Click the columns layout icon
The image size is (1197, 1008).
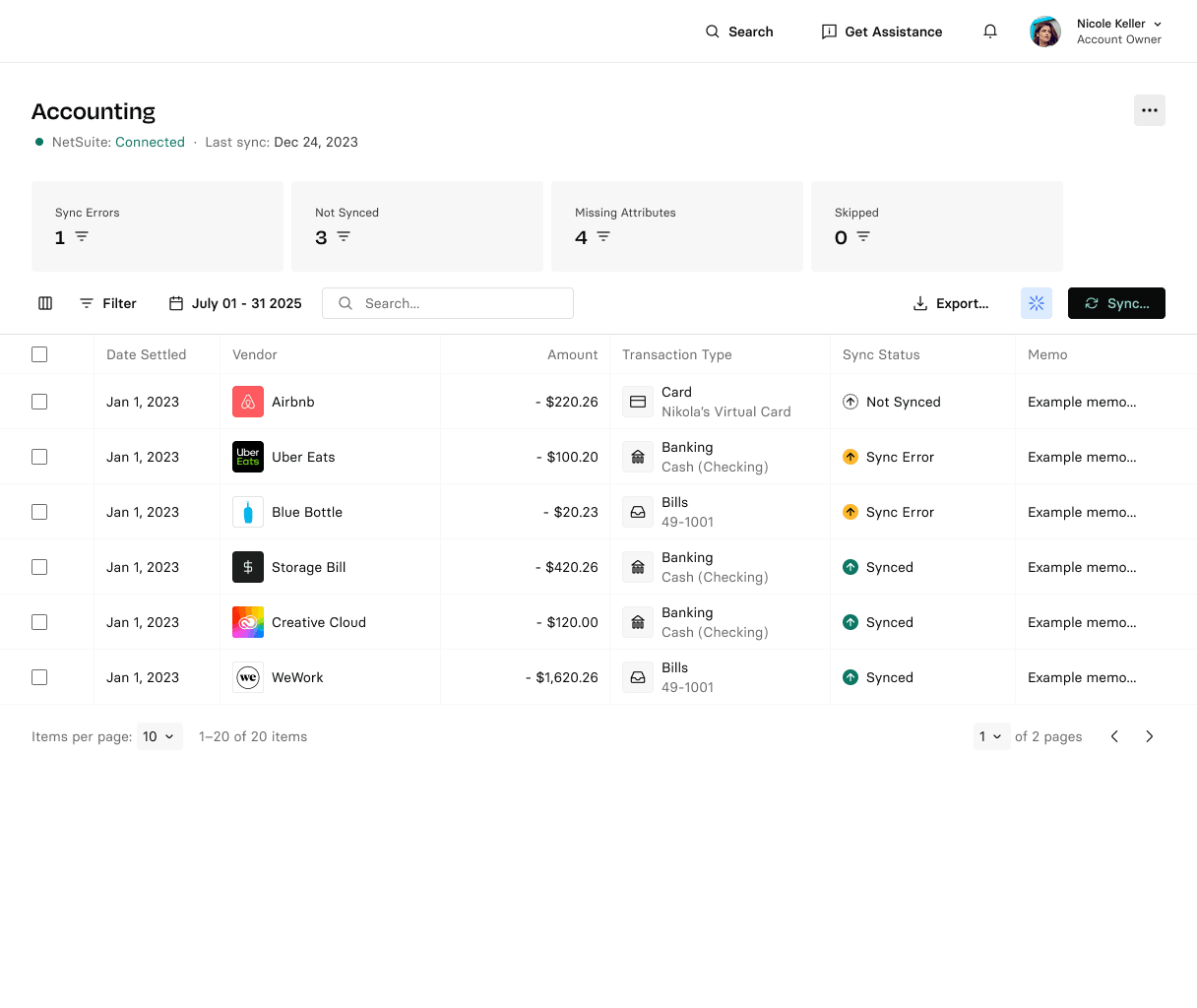click(x=45, y=303)
